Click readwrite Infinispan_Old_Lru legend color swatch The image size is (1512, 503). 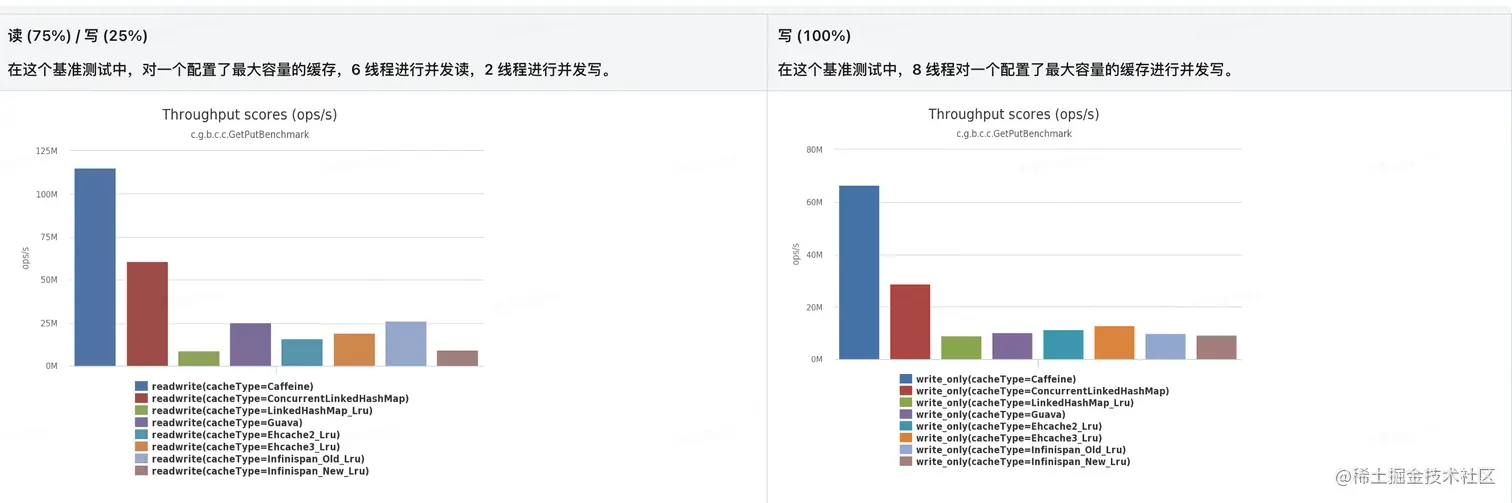pyautogui.click(x=141, y=459)
